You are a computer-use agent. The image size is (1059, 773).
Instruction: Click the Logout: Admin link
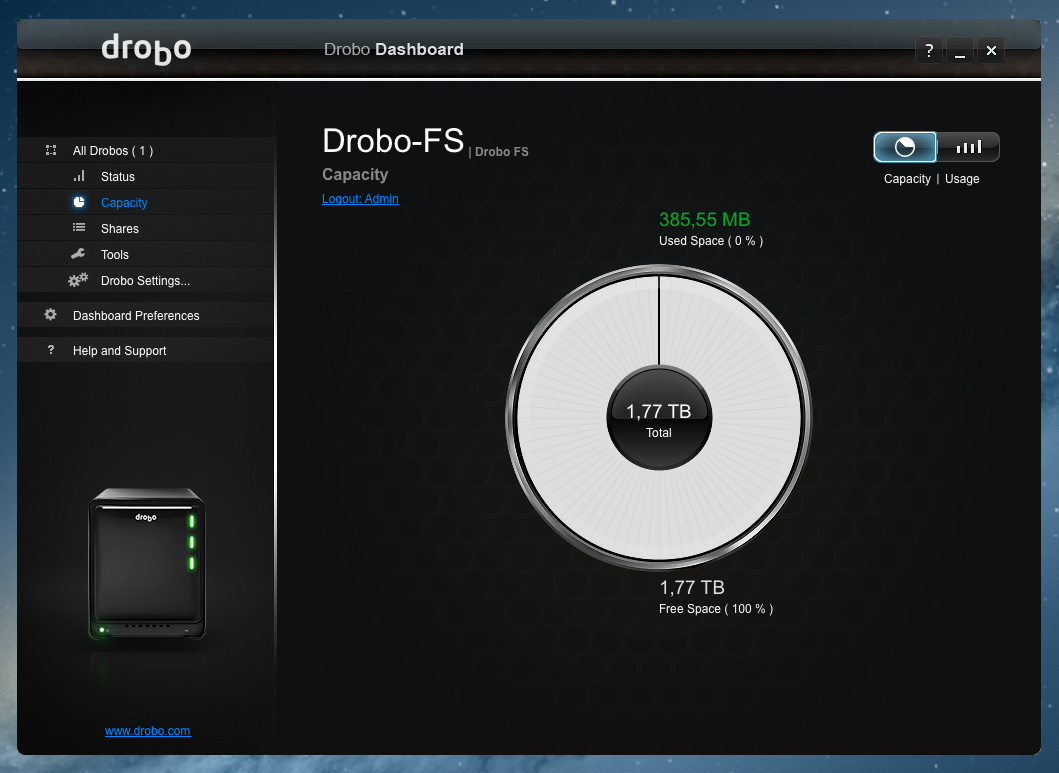[360, 198]
